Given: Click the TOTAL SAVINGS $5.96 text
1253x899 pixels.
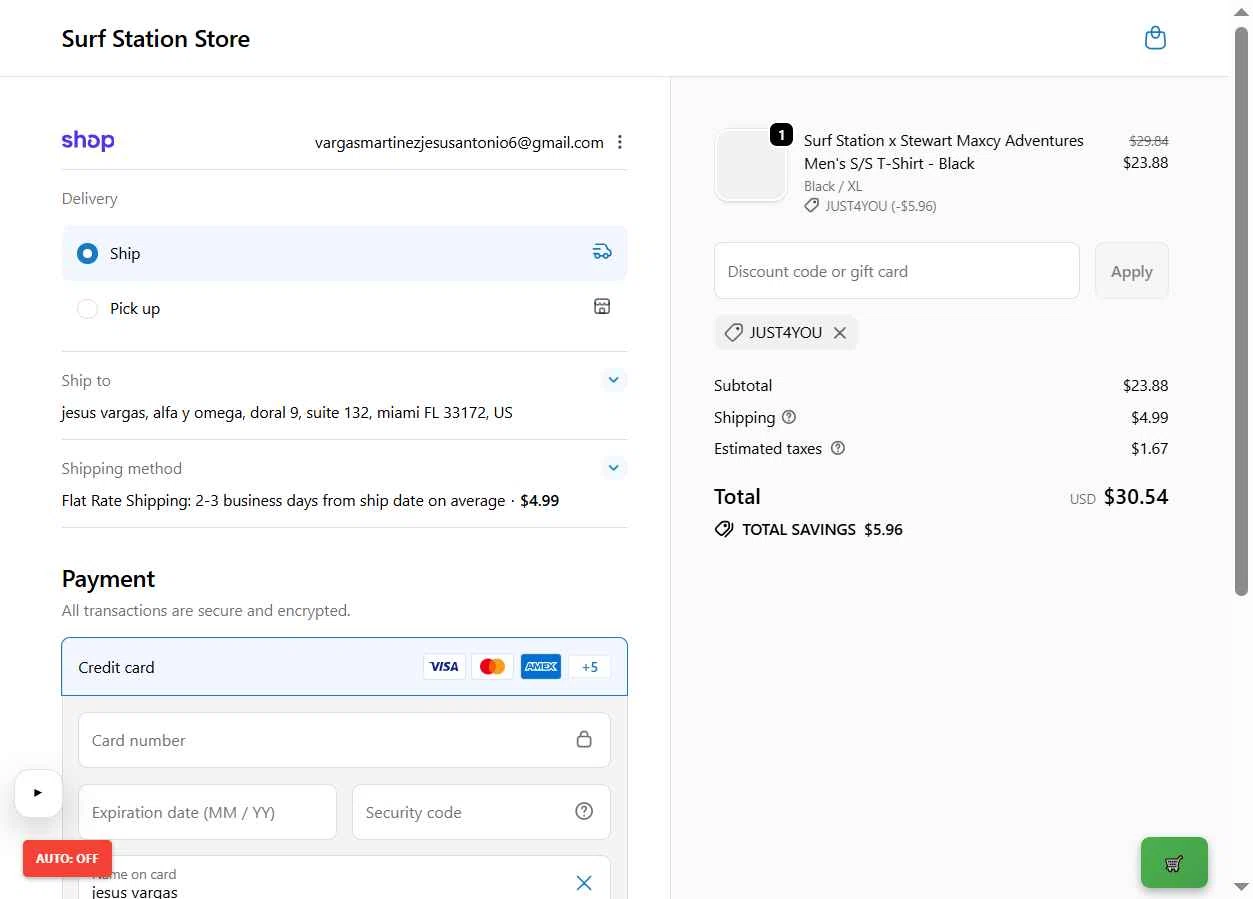Looking at the screenshot, I should 822,530.
